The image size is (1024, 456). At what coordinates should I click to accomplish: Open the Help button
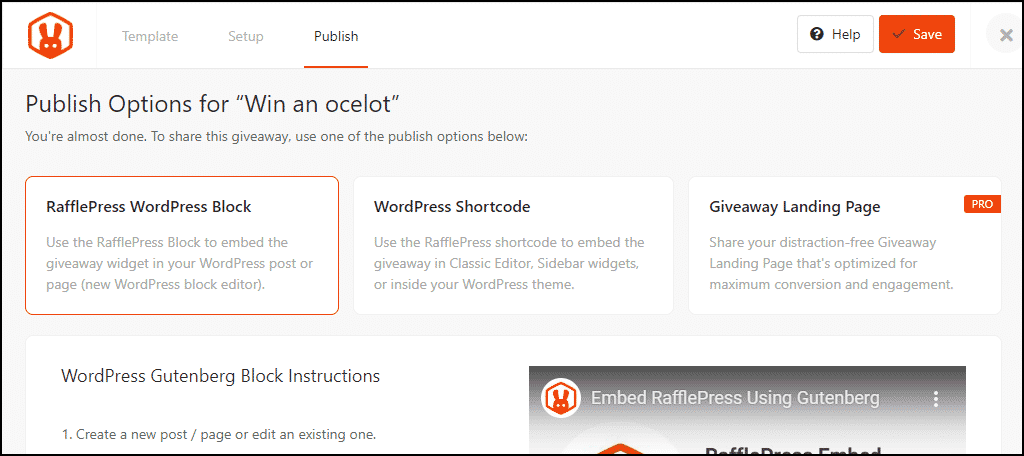tap(835, 35)
